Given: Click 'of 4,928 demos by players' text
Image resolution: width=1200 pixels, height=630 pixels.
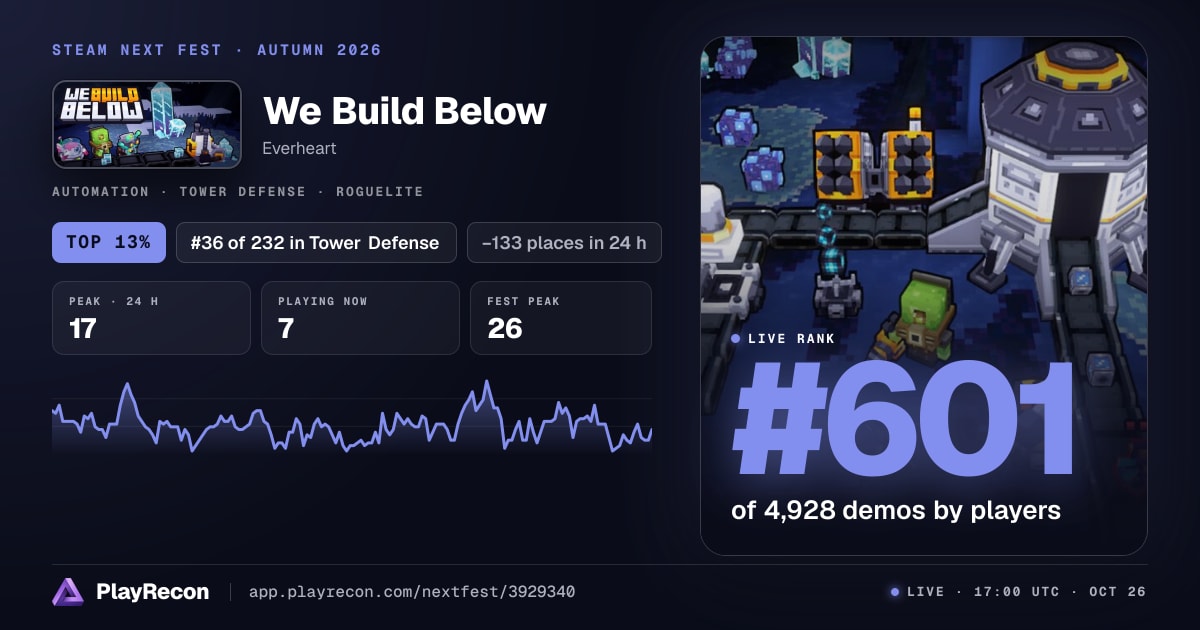Looking at the screenshot, I should (x=896, y=510).
